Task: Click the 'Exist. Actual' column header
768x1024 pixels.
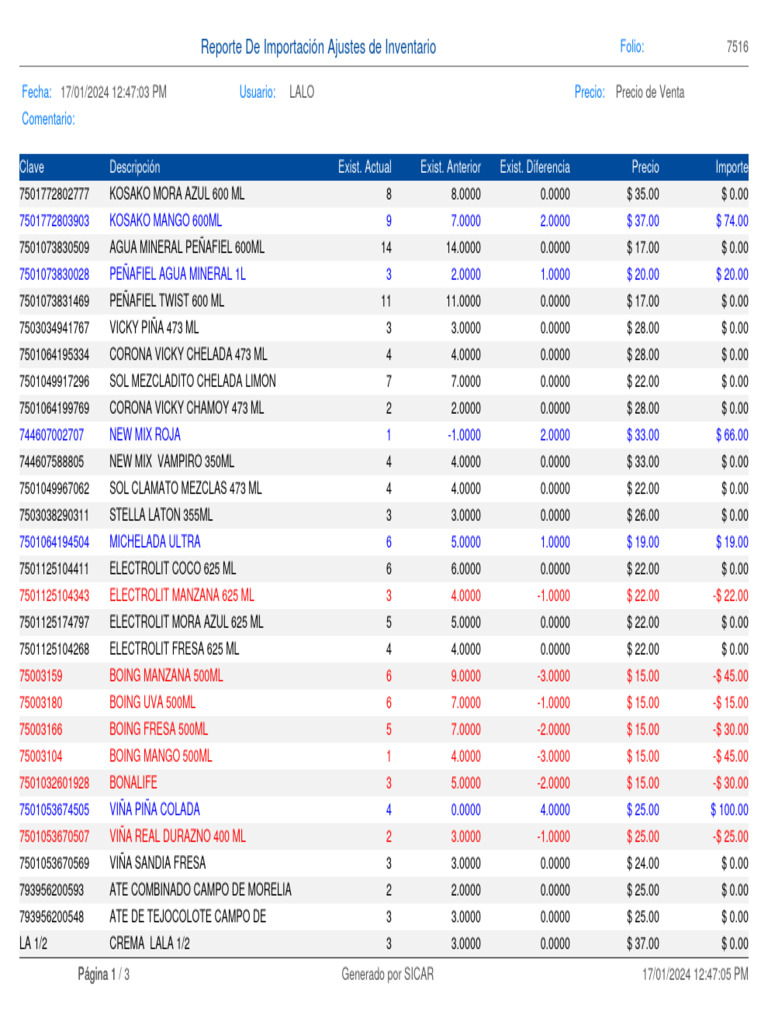Action: pyautogui.click(x=364, y=167)
